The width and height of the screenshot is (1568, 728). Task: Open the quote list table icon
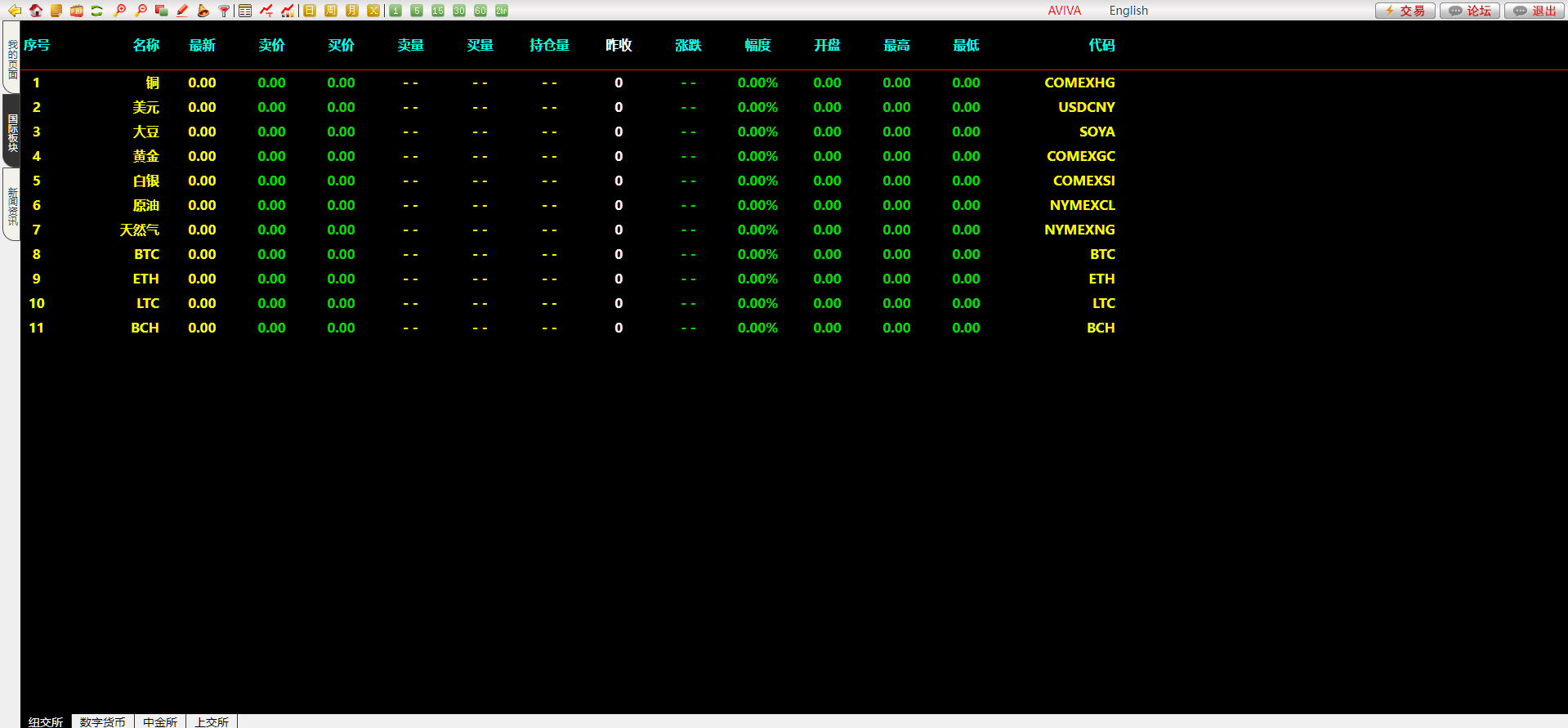[245, 11]
